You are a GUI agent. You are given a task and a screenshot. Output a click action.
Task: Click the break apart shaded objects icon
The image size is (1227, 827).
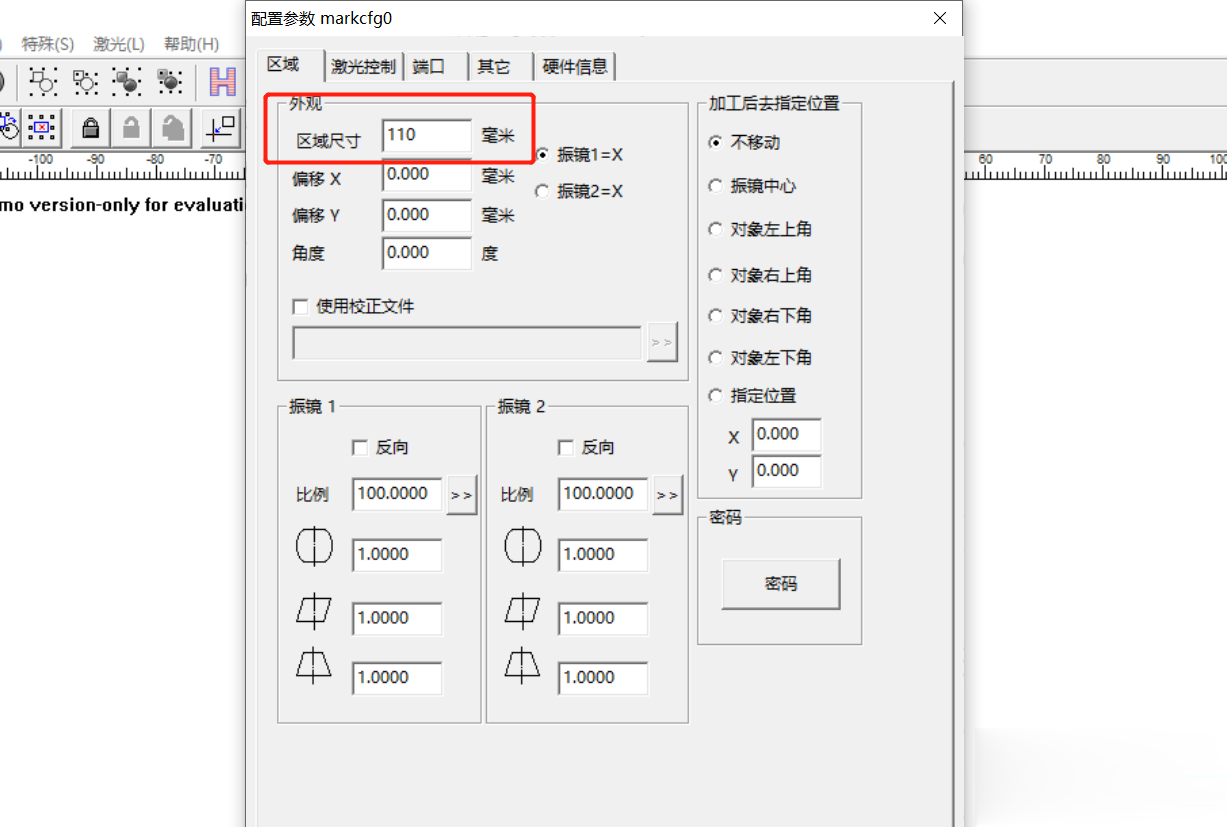(x=170, y=81)
